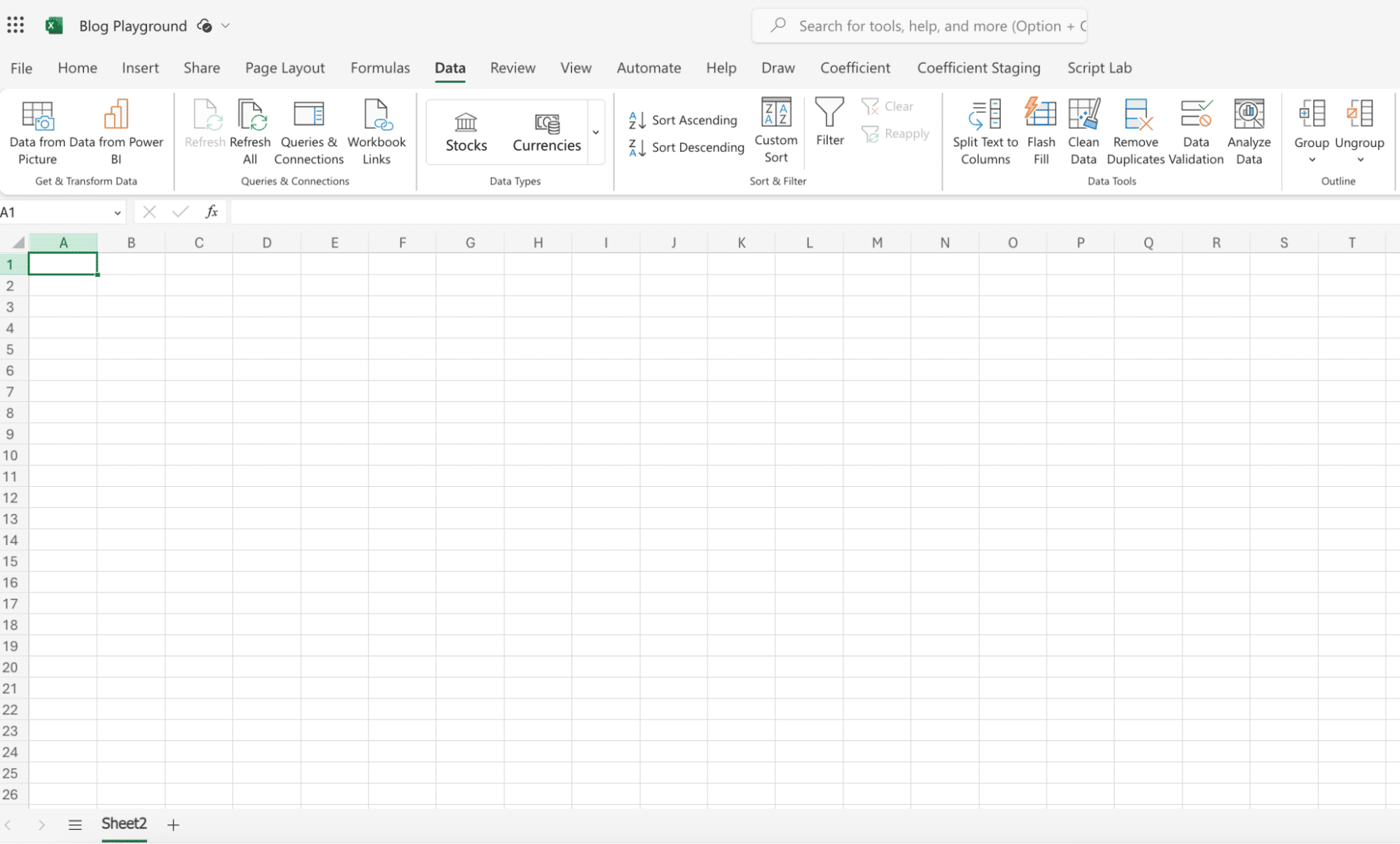Switch to the Formulas tab
Screen dimensions: 1400x844
click(380, 68)
